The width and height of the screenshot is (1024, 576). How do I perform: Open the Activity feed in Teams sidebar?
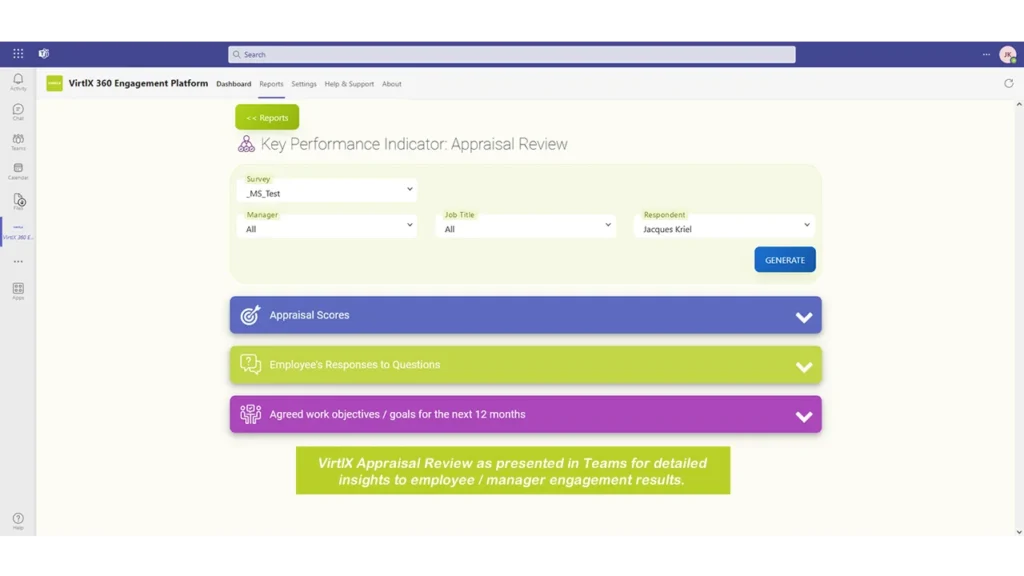click(17, 80)
